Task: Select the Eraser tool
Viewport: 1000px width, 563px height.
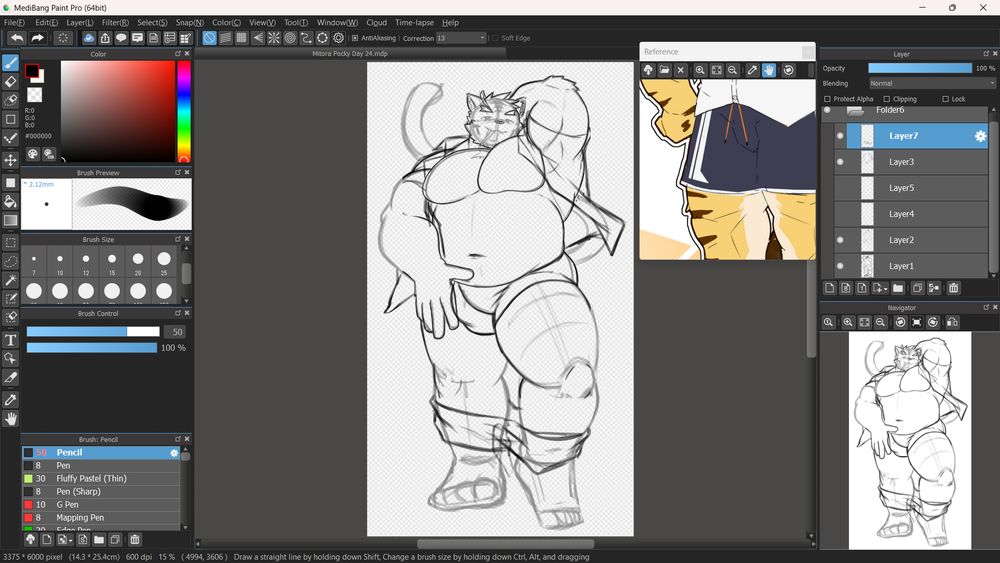Action: 10,82
